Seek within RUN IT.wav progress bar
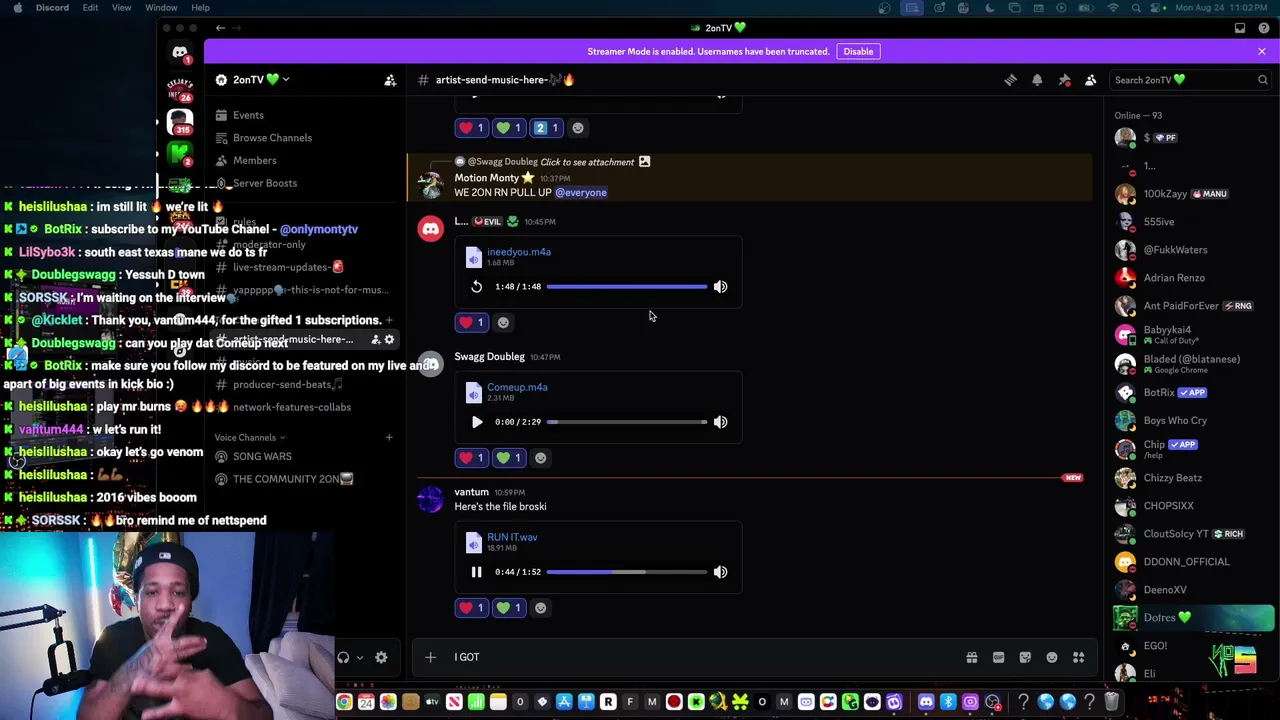Viewport: 1280px width, 720px height. click(x=626, y=572)
